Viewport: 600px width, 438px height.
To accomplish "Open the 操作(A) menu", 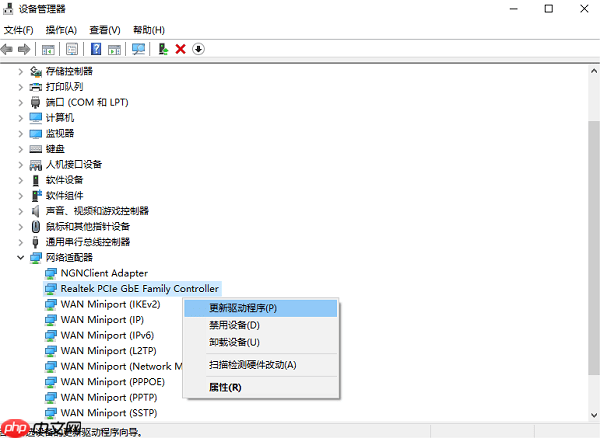I will tap(62, 30).
